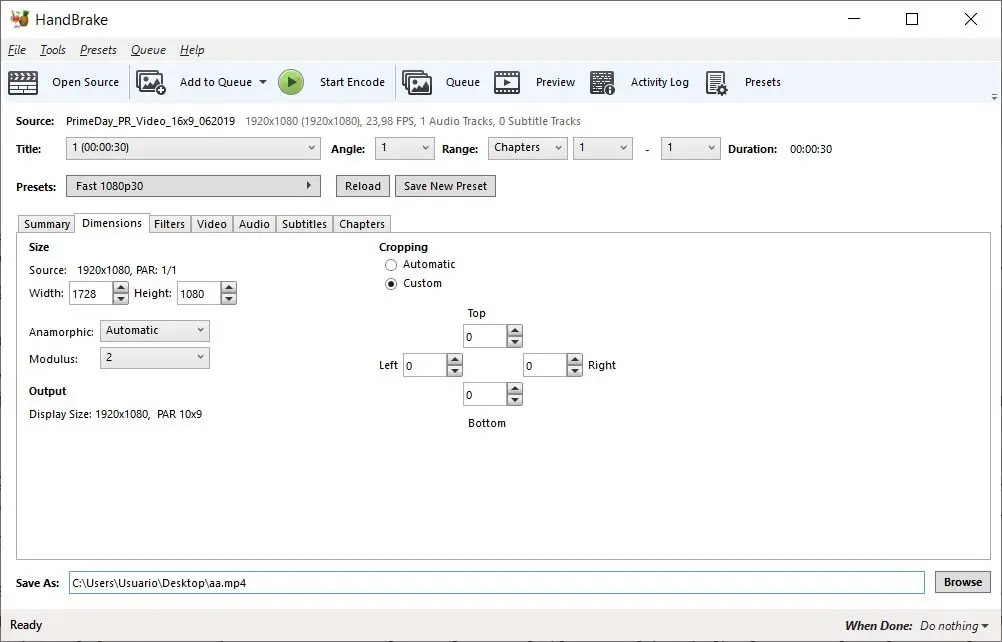The height and width of the screenshot is (642, 1002).
Task: Decrease the Top crop value
Action: click(515, 342)
